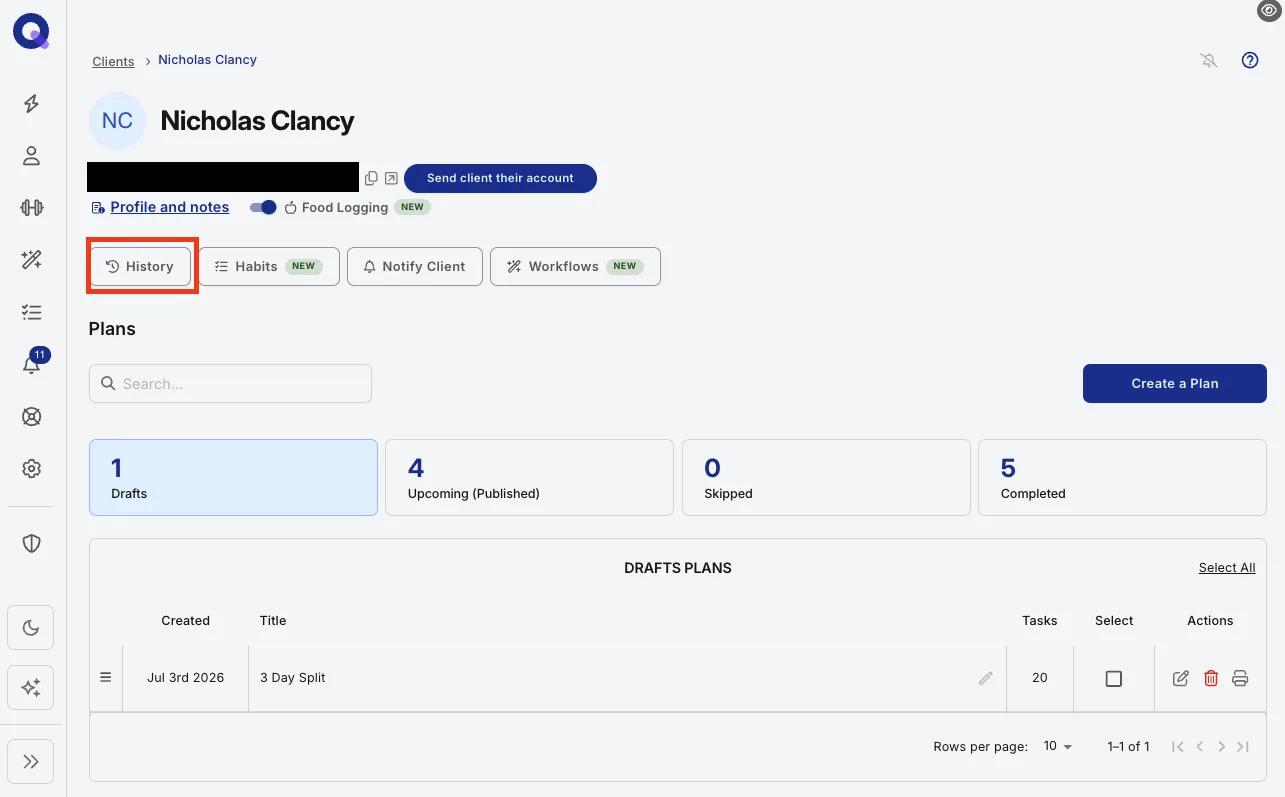The width and height of the screenshot is (1285, 797).
Task: Click the Jul 3rd 2026 created date
Action: click(x=186, y=678)
